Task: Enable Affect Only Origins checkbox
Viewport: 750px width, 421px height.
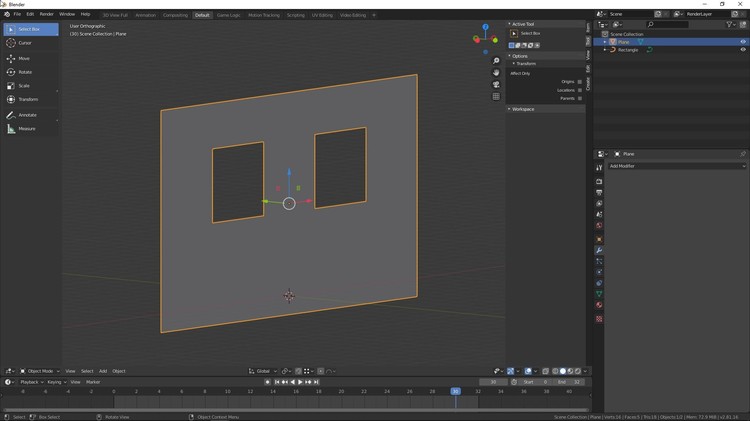Action: pos(580,82)
